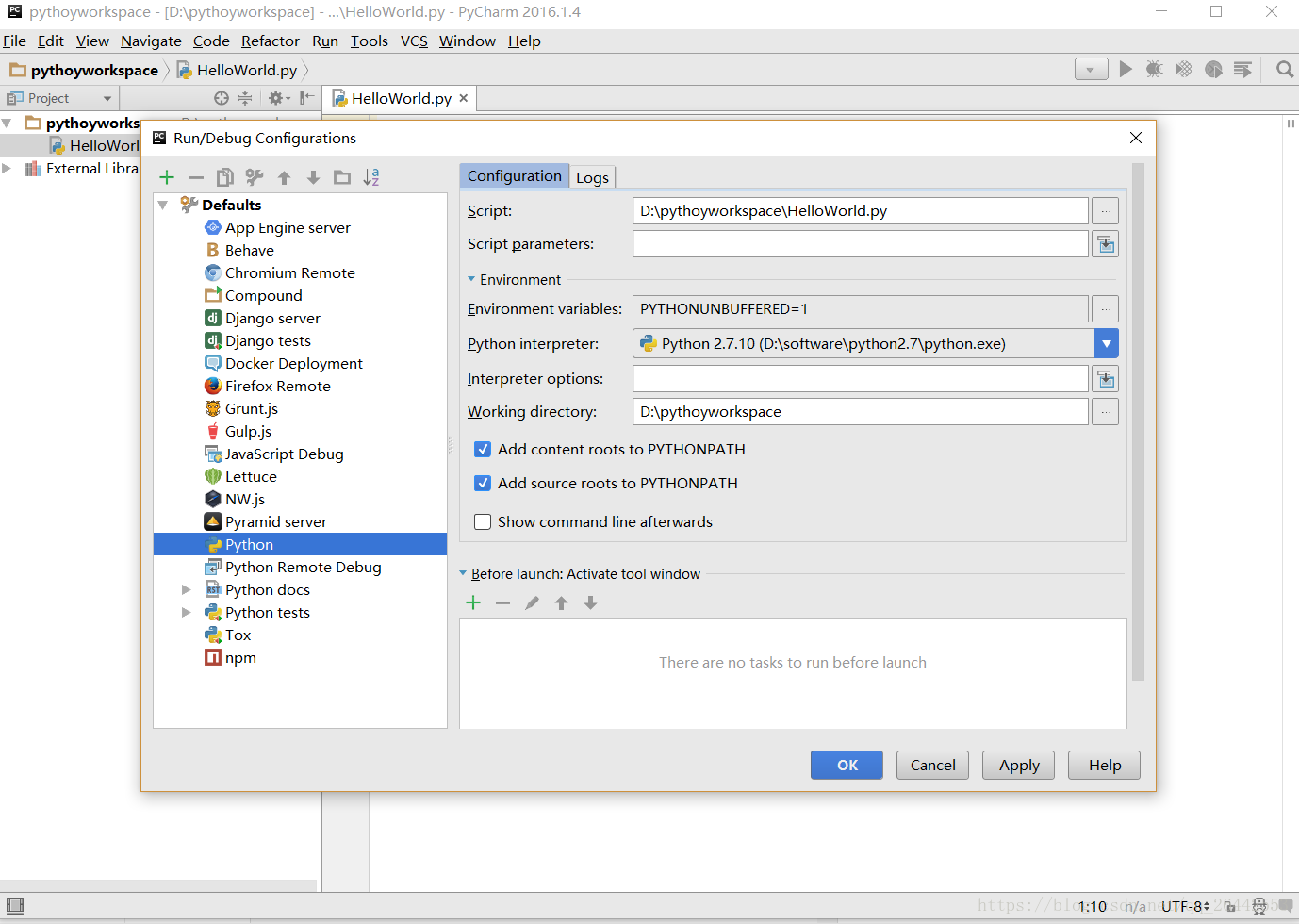Browse for script path button

(1105, 211)
